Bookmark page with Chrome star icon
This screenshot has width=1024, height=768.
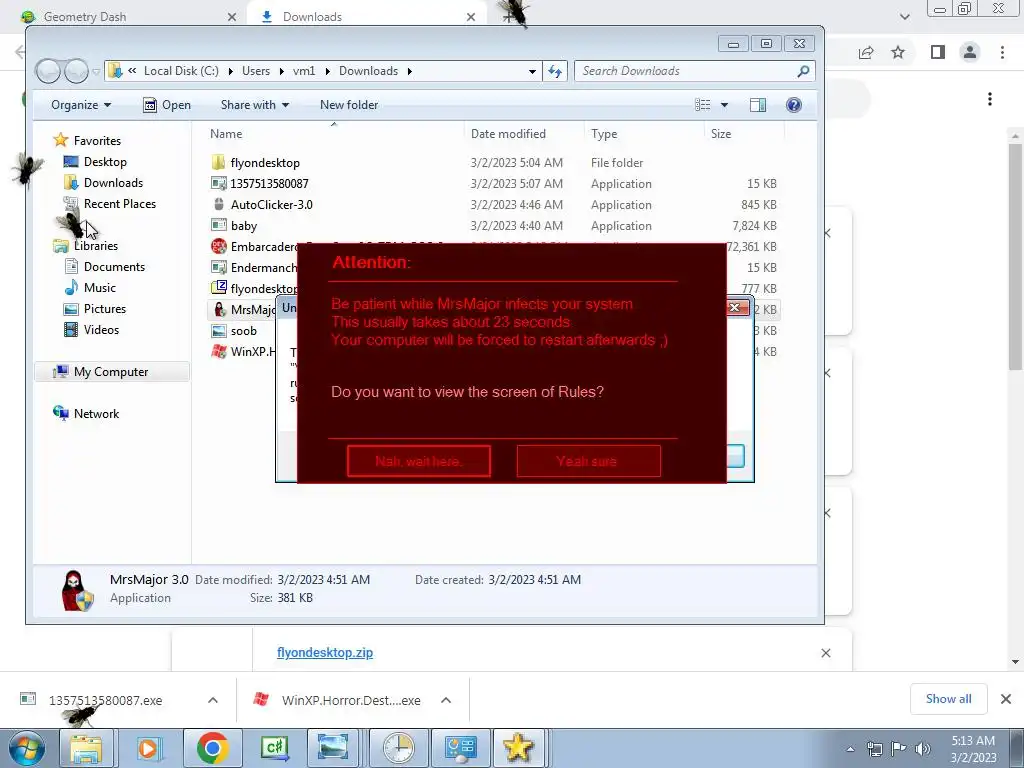tap(898, 52)
